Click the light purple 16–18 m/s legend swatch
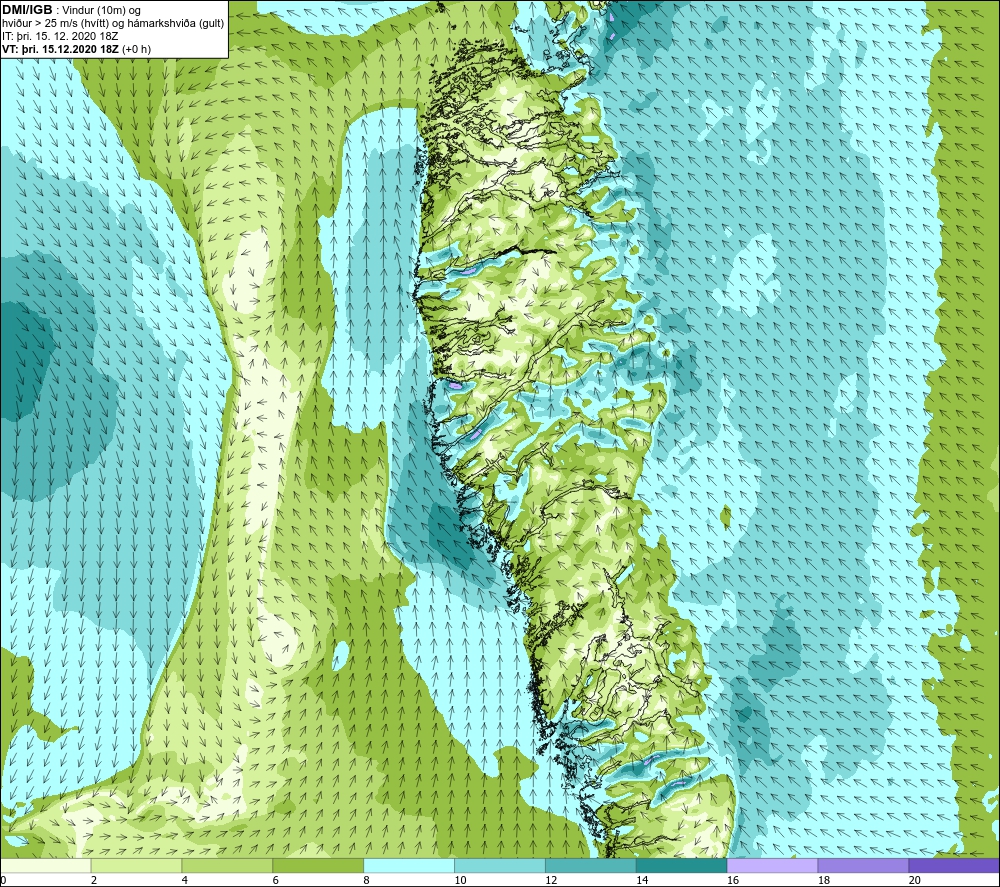 click(772, 865)
